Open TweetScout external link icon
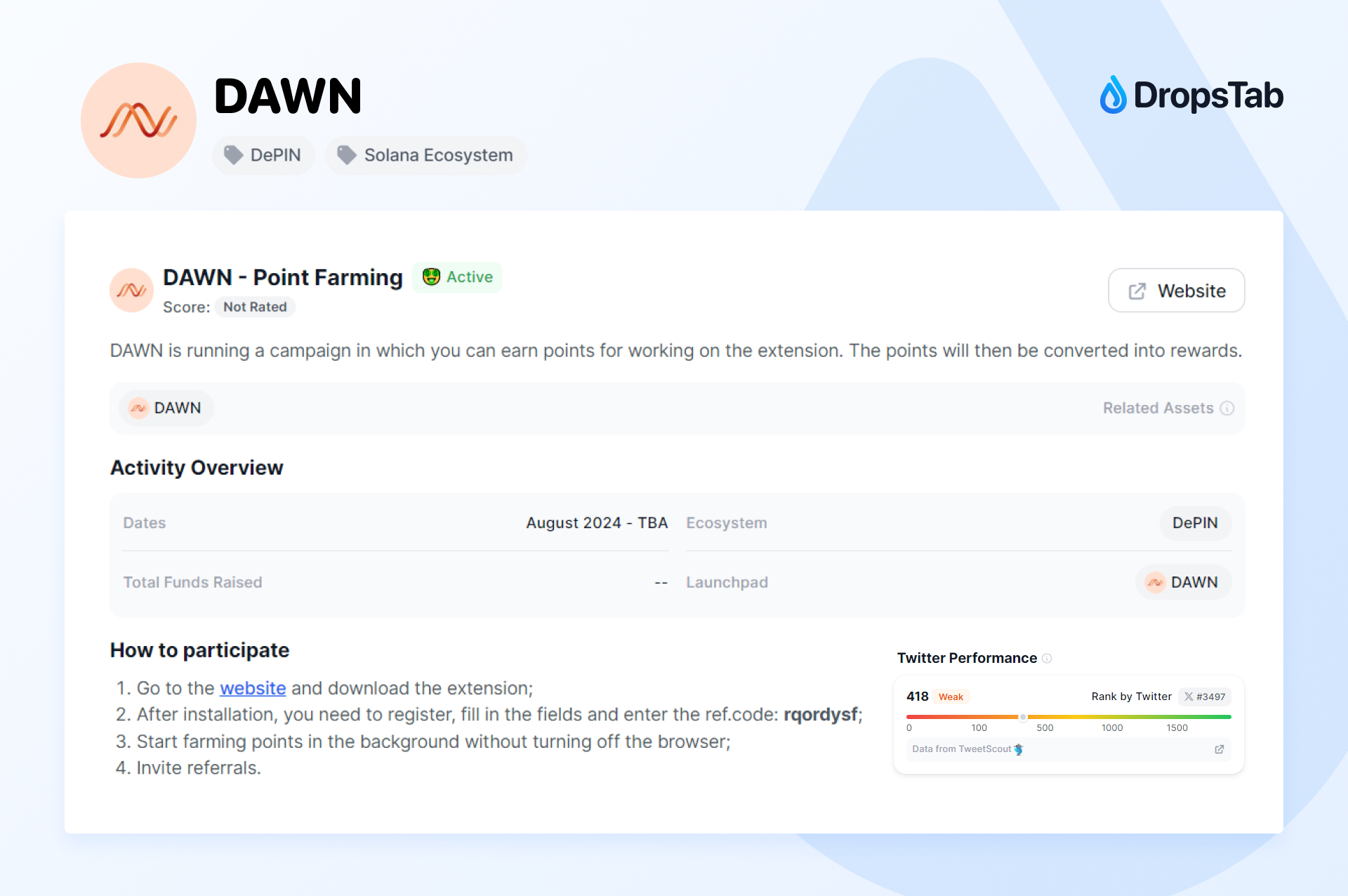Viewport: 1348px width, 896px height. [1220, 749]
